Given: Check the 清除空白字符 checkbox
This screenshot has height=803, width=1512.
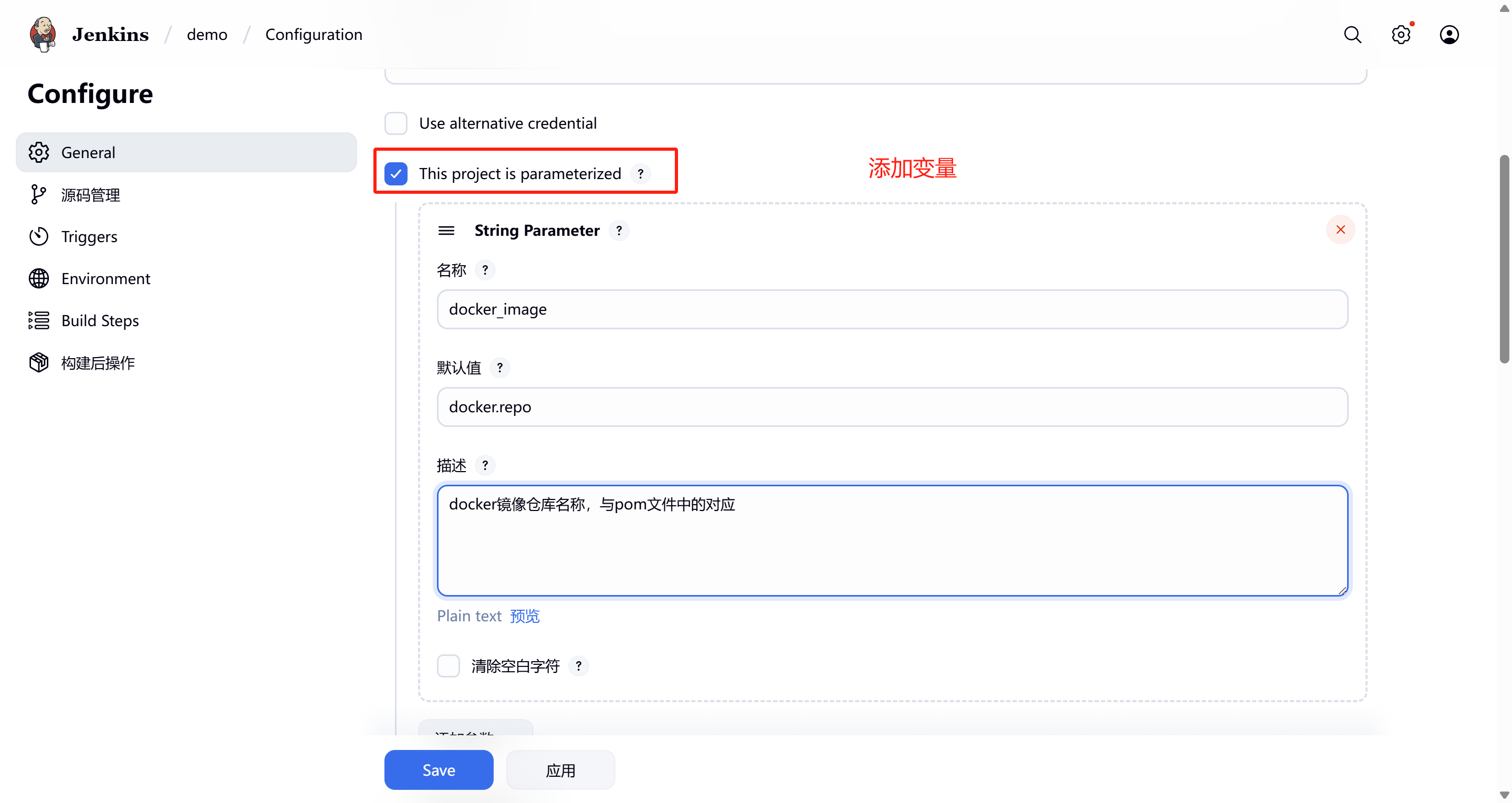Looking at the screenshot, I should [x=449, y=666].
